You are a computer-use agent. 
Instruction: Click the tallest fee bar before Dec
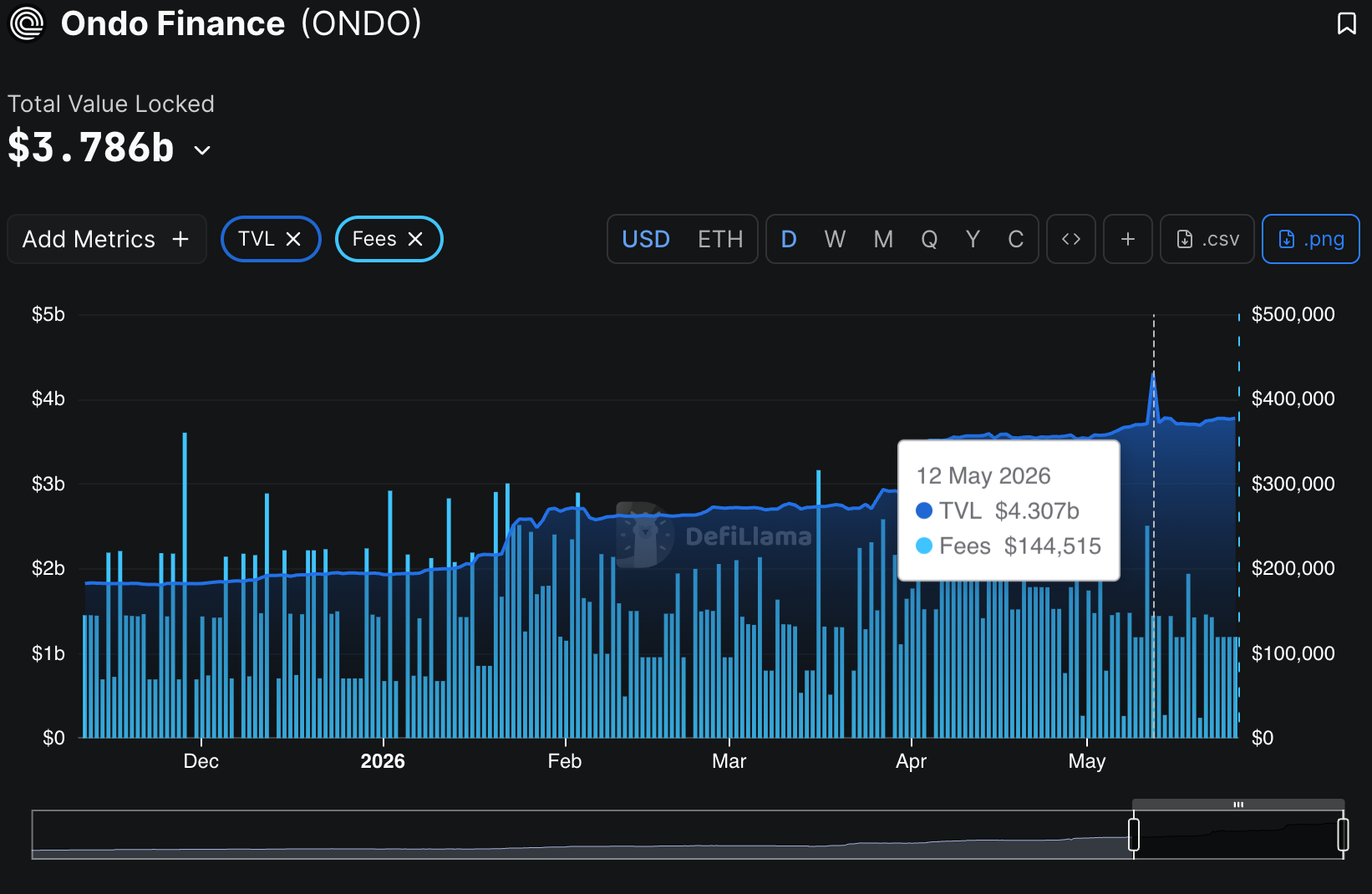point(185,585)
